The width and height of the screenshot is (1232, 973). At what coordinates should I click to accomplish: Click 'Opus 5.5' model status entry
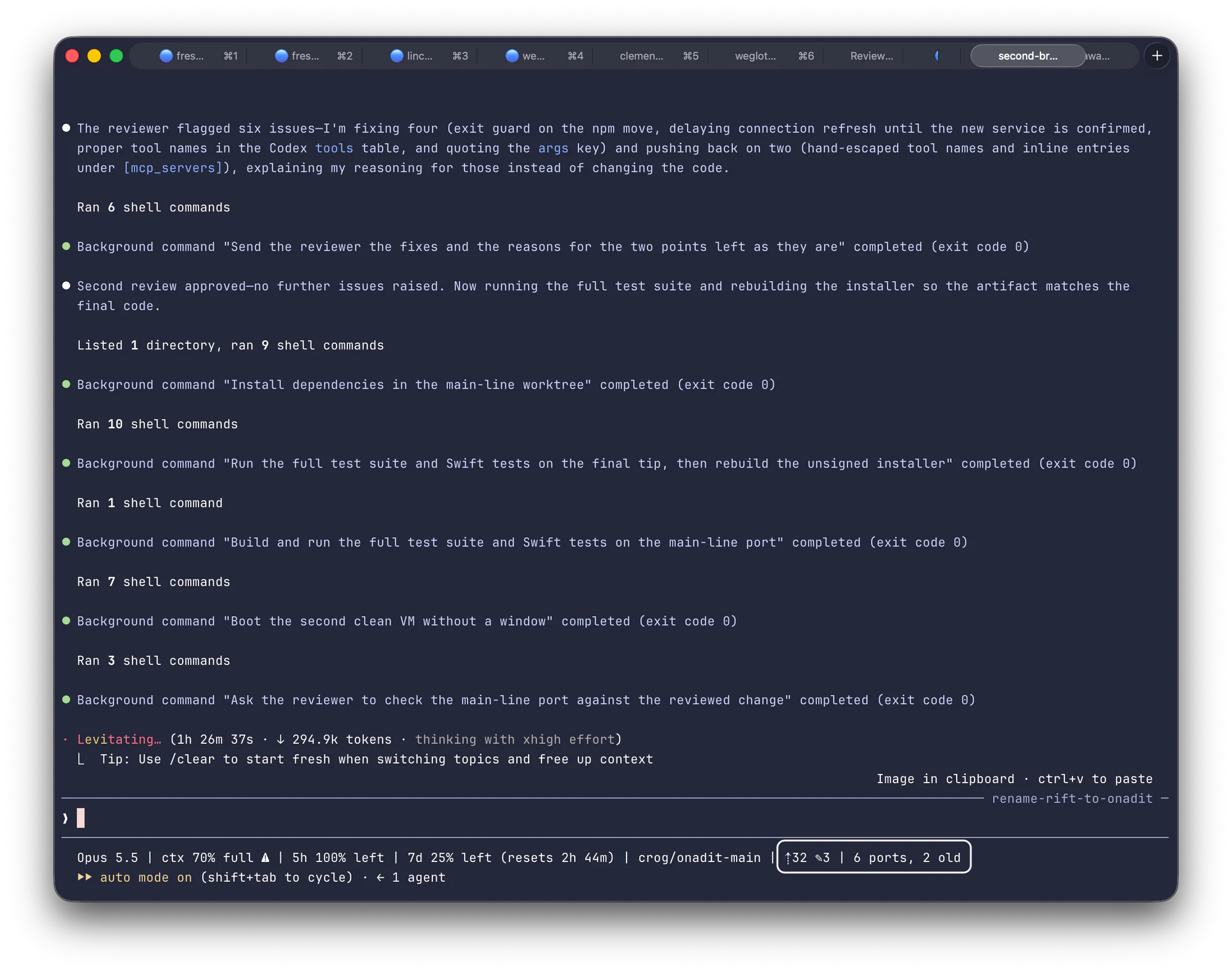click(x=107, y=858)
